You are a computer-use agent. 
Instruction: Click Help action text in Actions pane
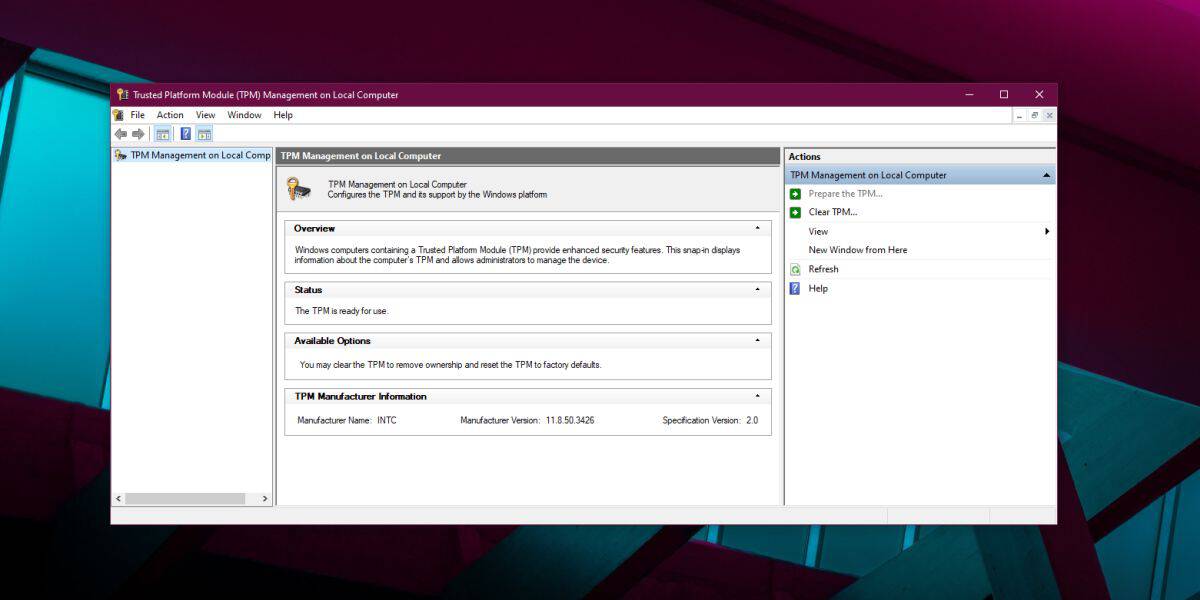(818, 288)
